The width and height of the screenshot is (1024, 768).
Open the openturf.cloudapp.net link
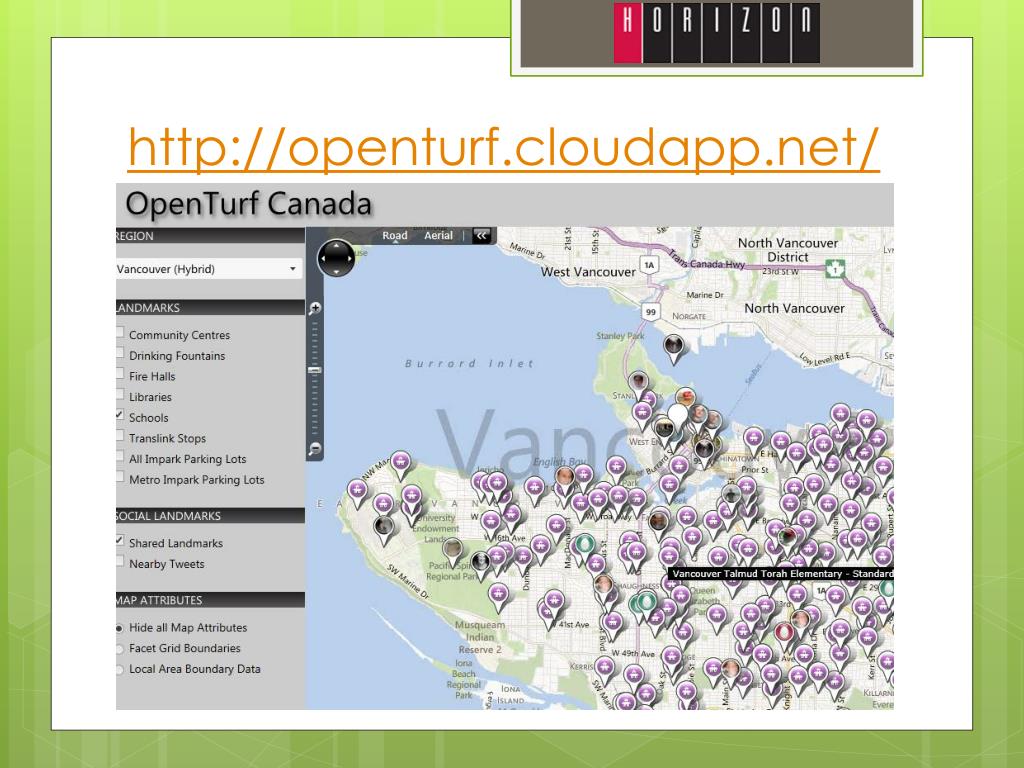(504, 148)
